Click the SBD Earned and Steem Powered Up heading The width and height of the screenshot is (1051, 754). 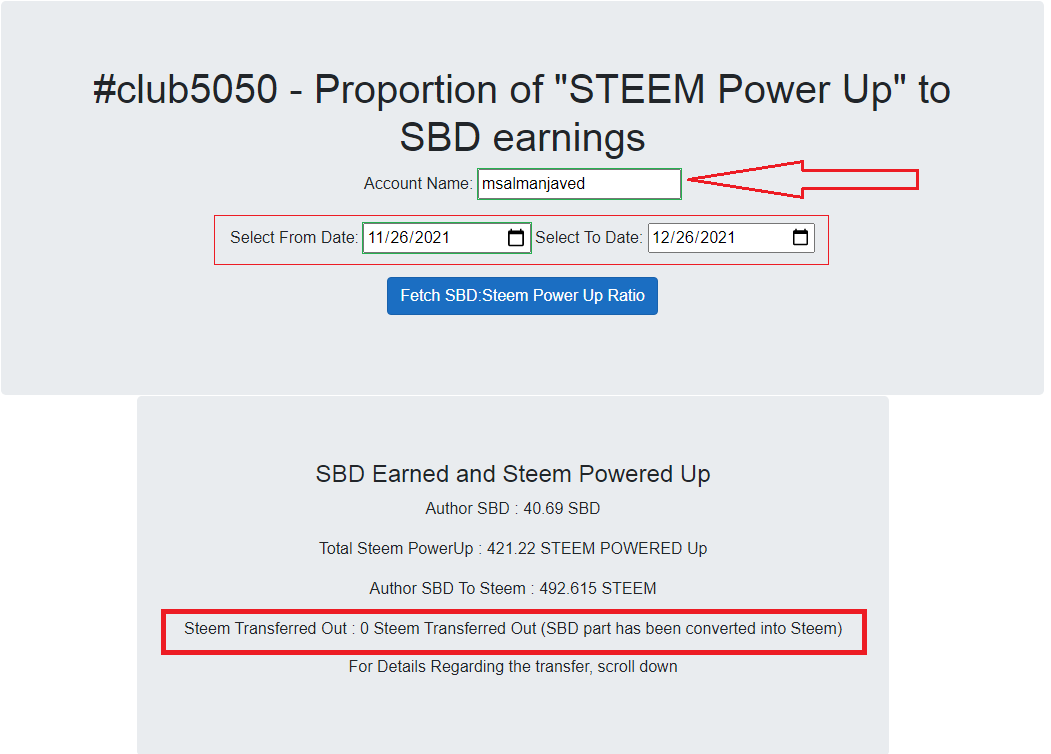[513, 474]
